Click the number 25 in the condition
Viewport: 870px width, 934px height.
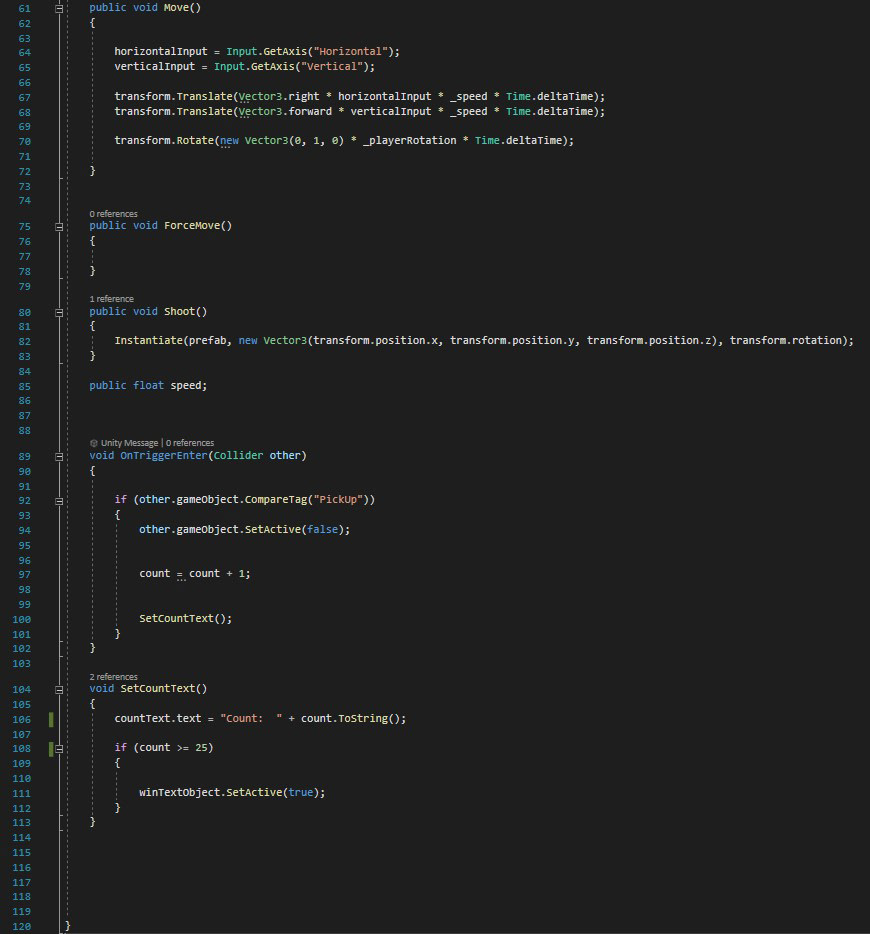tap(201, 748)
